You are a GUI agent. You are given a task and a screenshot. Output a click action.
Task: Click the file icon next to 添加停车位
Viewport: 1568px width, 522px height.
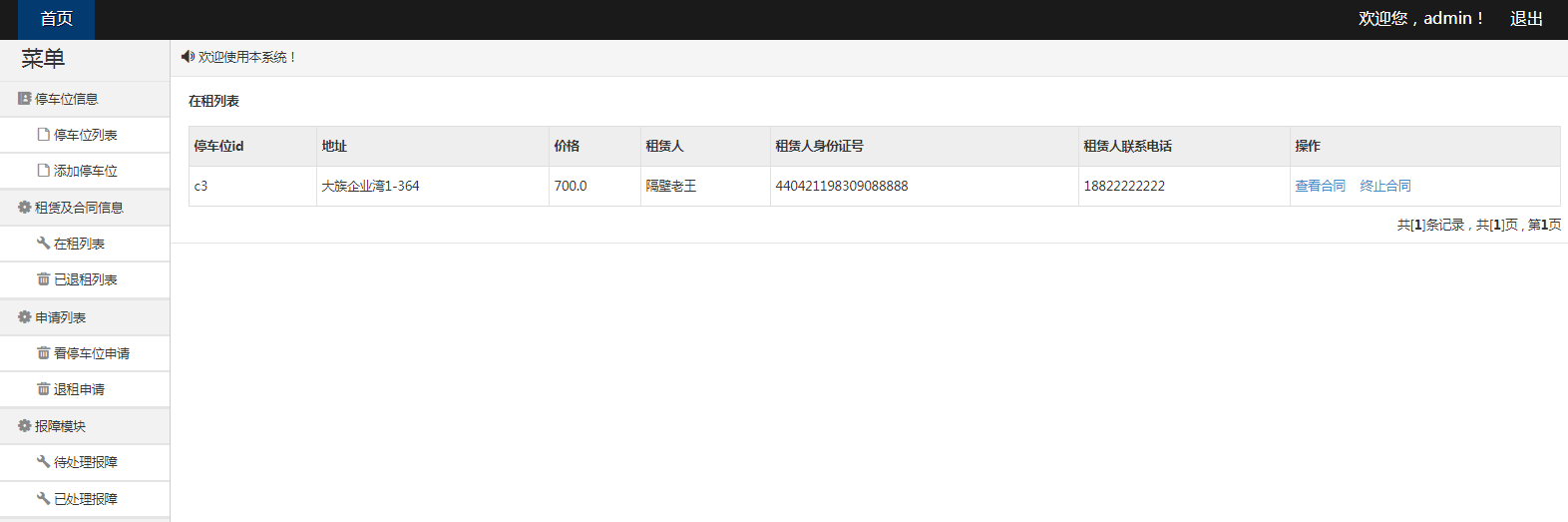click(44, 171)
